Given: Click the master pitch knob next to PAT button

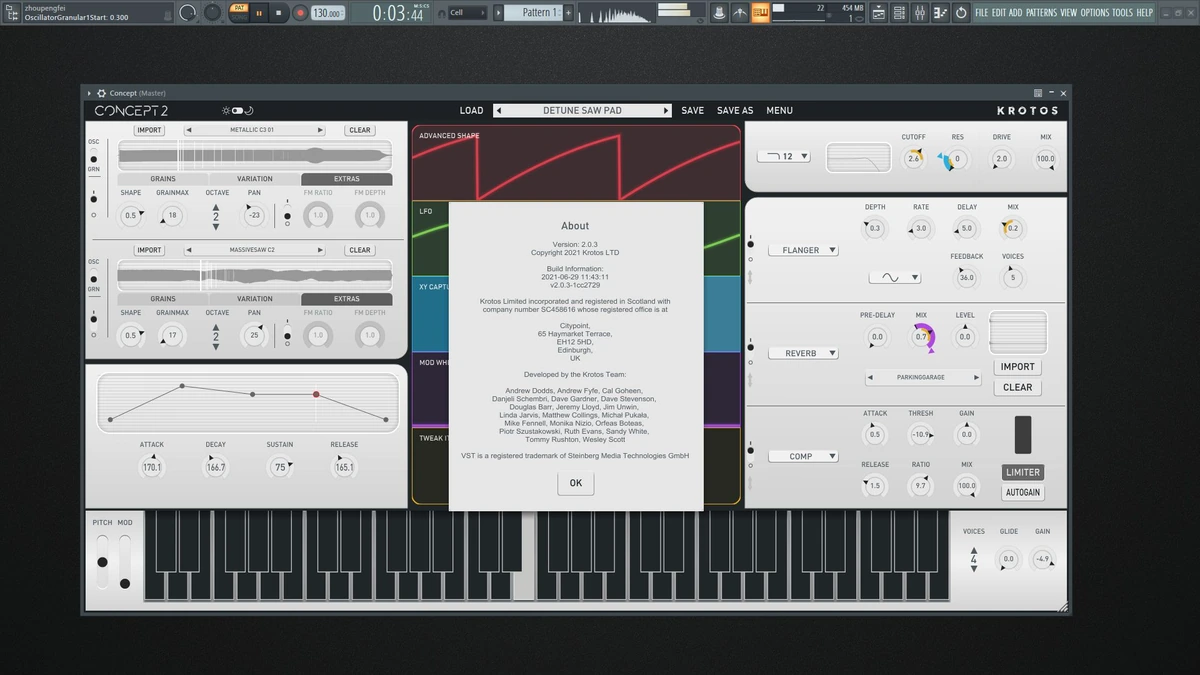Looking at the screenshot, I should tap(213, 13).
